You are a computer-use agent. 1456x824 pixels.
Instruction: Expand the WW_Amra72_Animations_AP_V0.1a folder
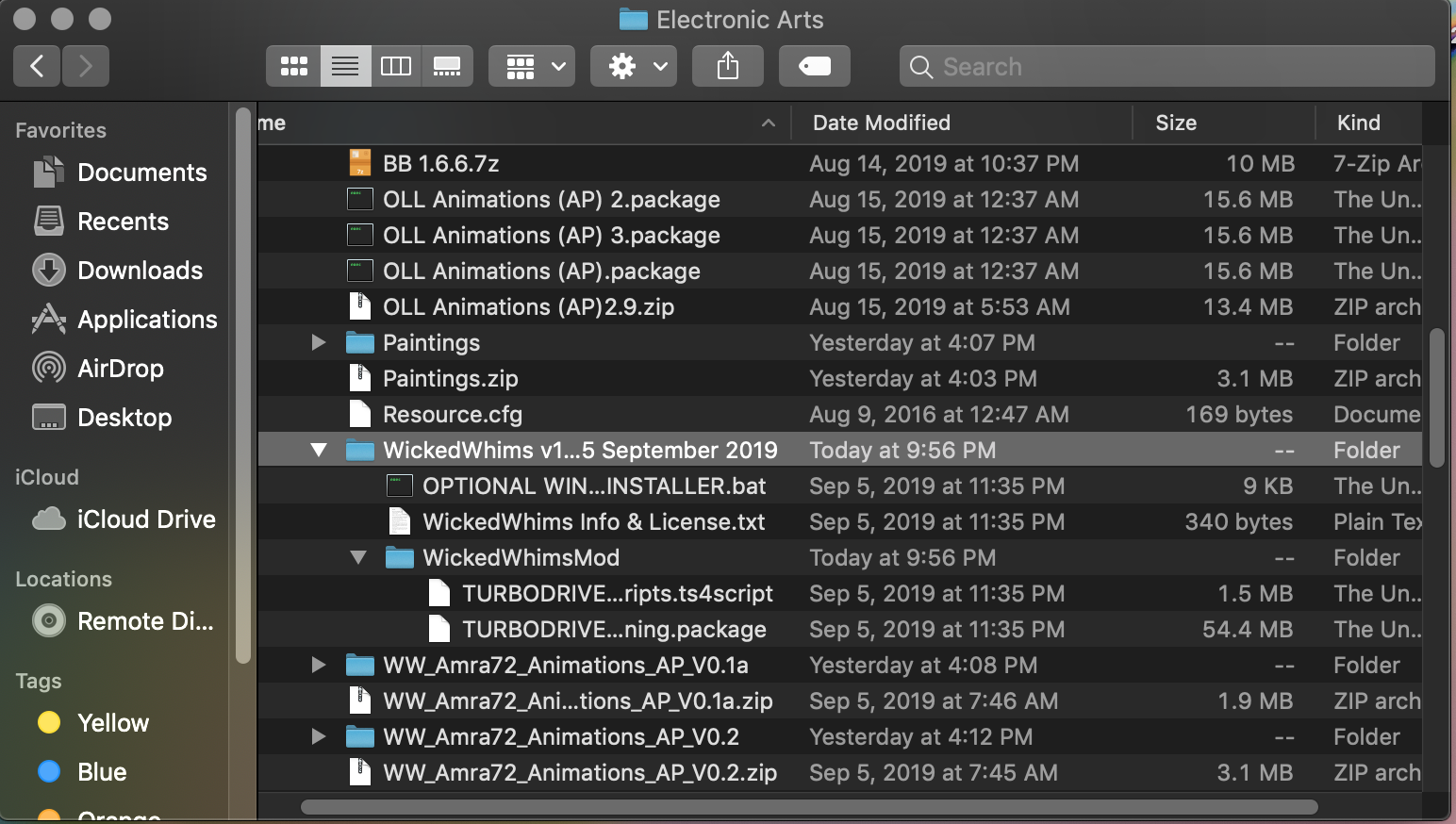[x=319, y=665]
